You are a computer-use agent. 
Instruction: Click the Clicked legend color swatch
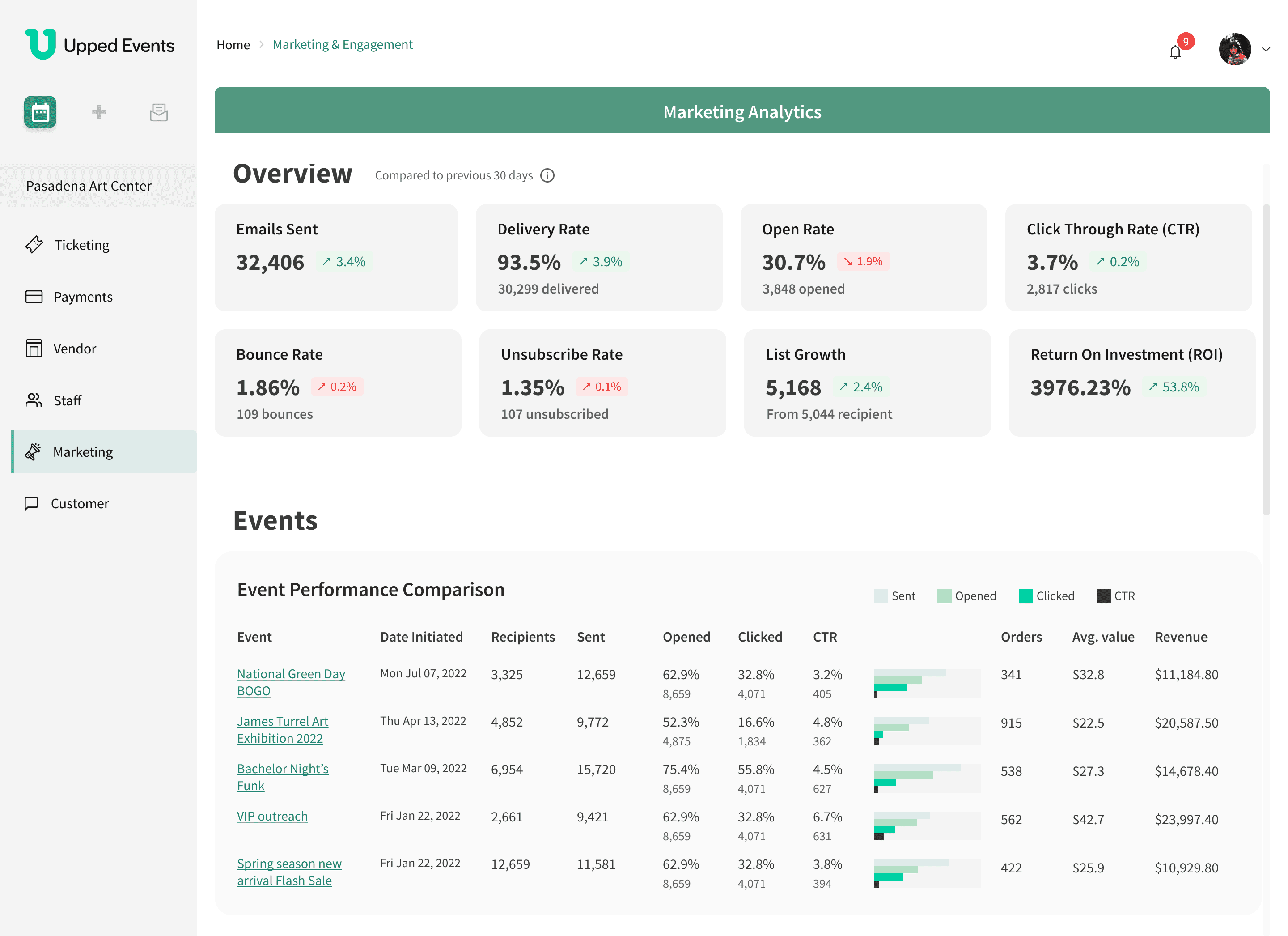[1025, 596]
